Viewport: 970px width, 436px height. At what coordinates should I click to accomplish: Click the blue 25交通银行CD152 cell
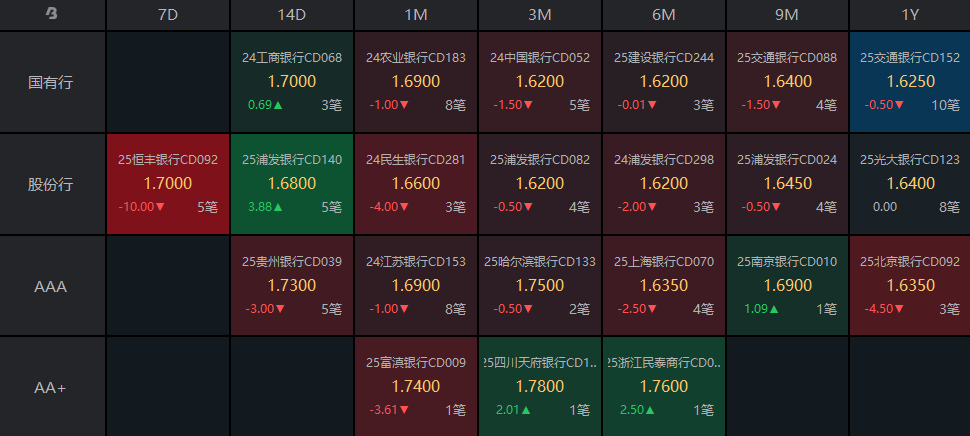click(908, 82)
